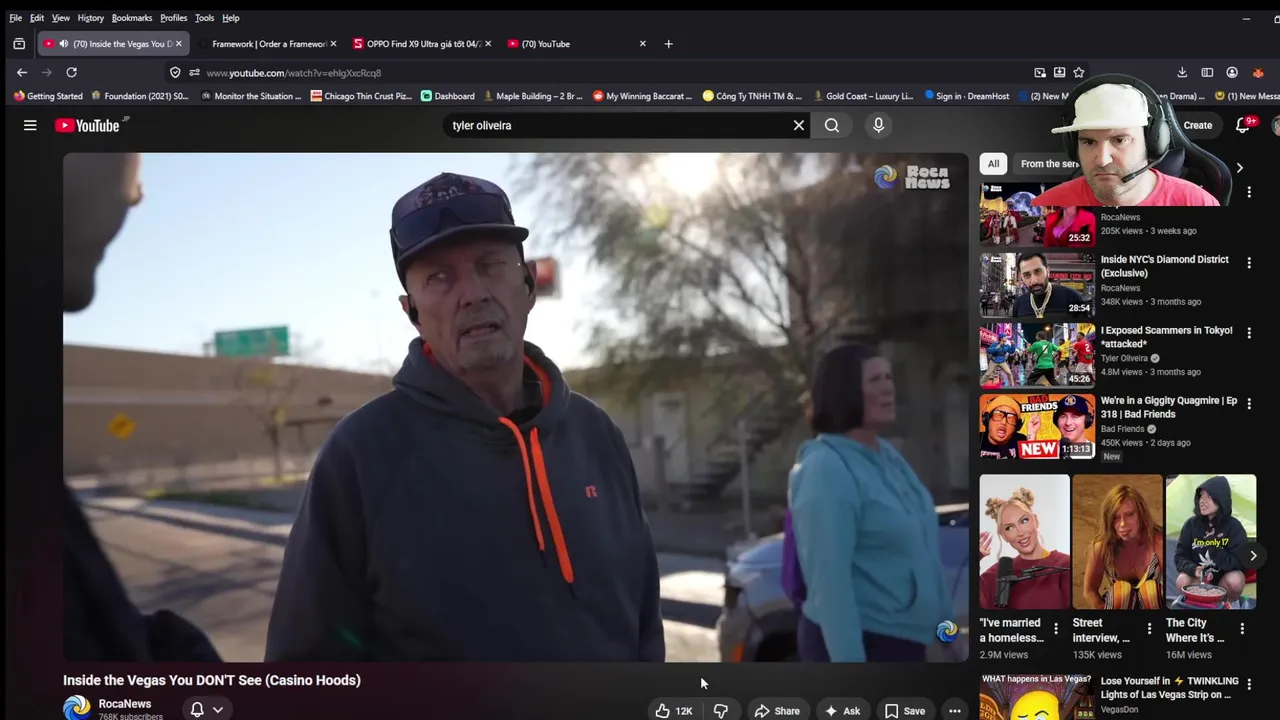This screenshot has height=720, width=1280.
Task: Open options for Lose Yourself in Twinkling video
Action: pos(1248,685)
